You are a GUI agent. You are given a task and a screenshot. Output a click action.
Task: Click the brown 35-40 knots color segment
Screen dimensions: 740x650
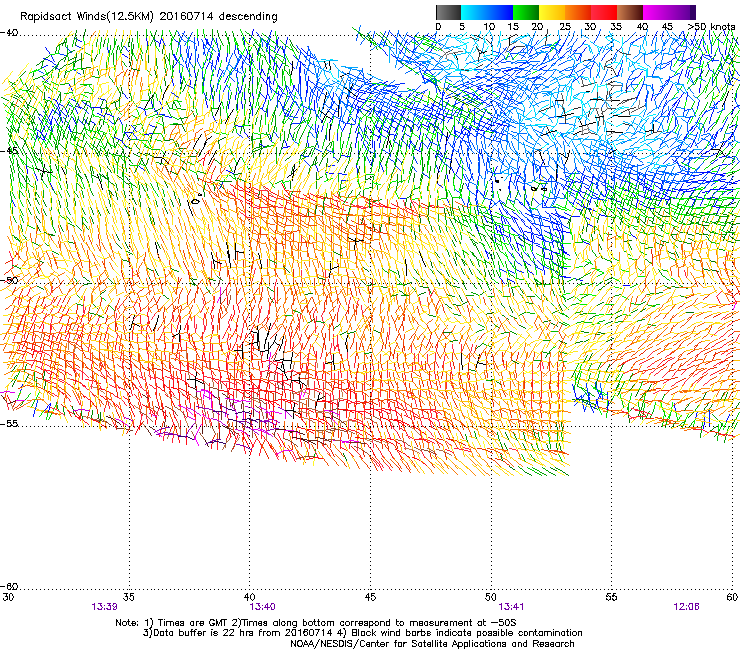pyautogui.click(x=630, y=12)
